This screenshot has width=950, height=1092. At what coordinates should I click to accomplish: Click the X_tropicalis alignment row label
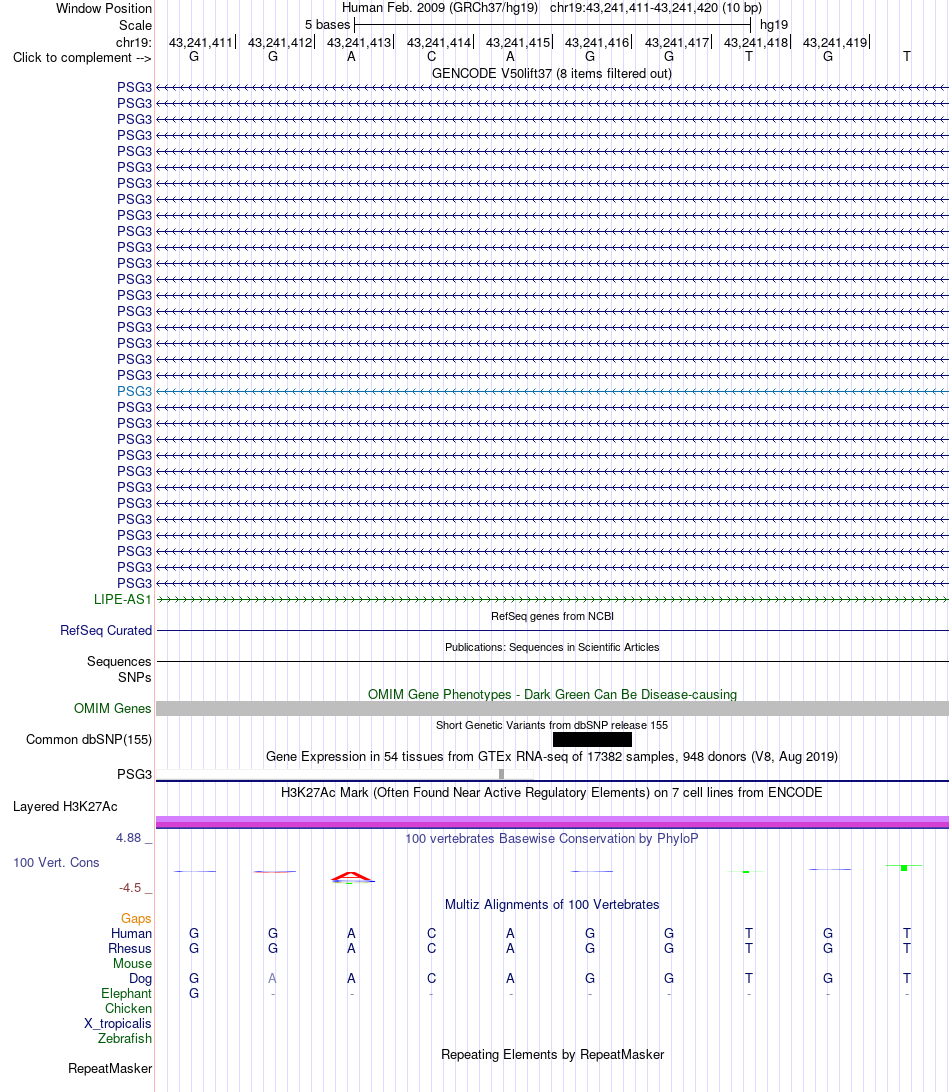tap(118, 1024)
